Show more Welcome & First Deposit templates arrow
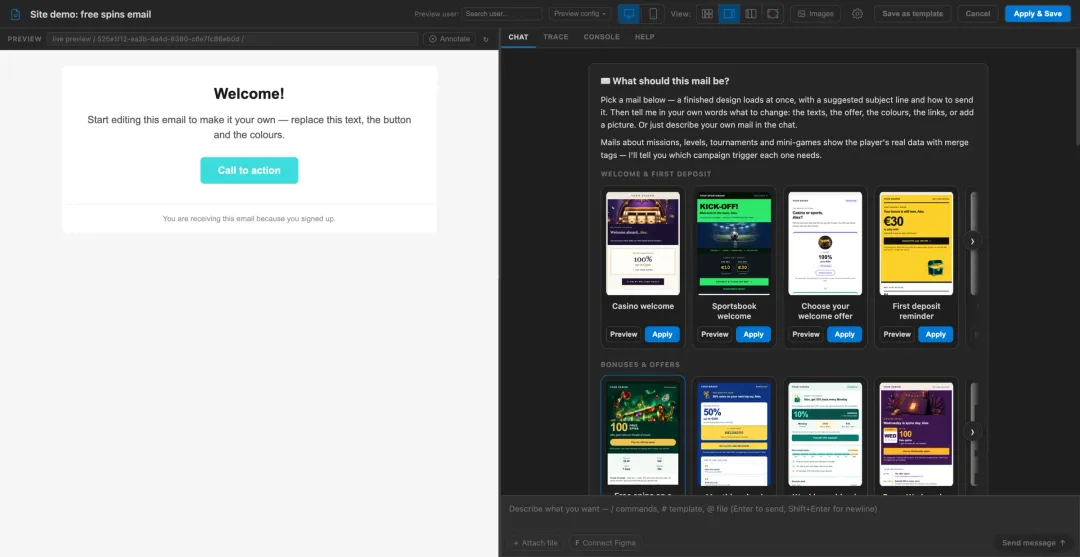1080x557 pixels. [972, 241]
